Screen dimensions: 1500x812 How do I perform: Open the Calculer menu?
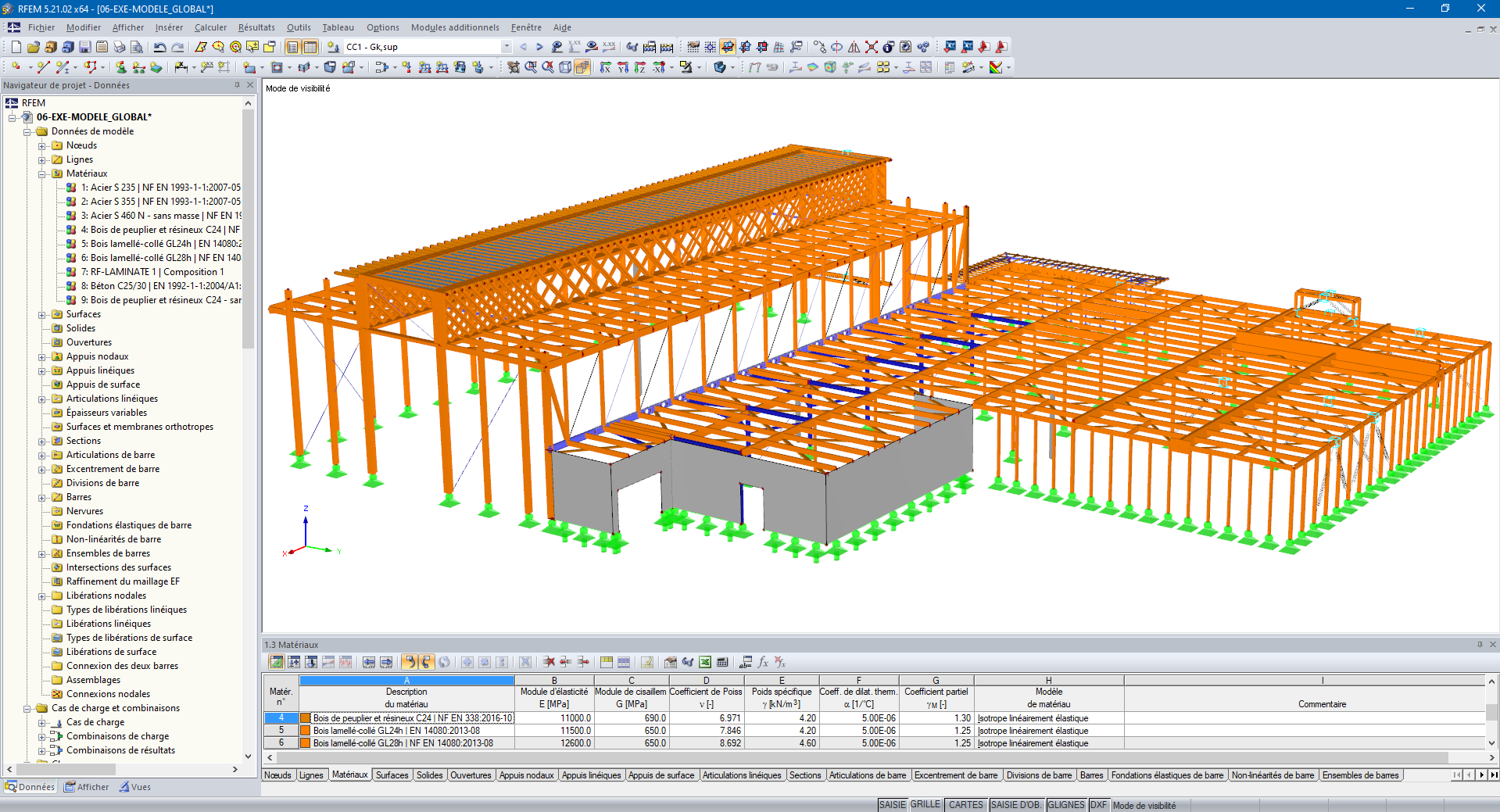tap(210, 27)
